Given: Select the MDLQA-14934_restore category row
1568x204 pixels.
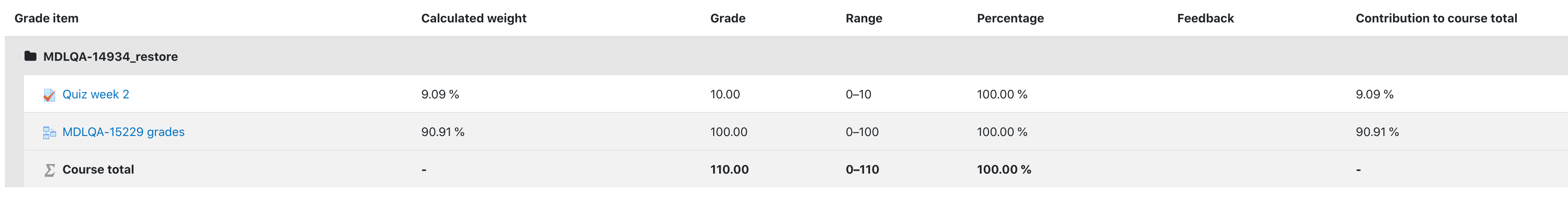Looking at the screenshot, I should coord(786,56).
